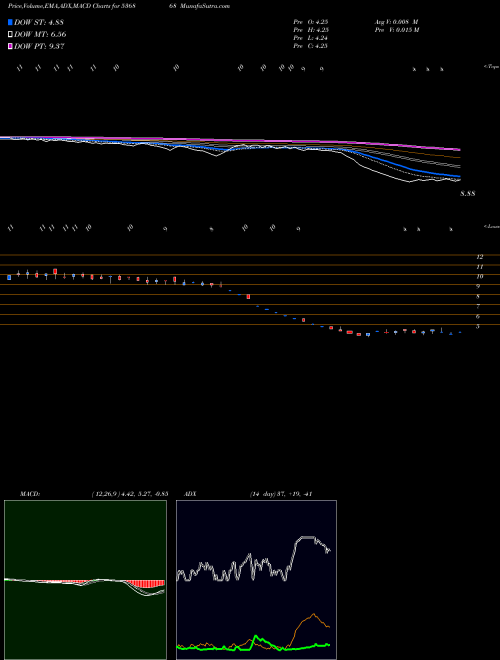Click the price axis label 9

478,287
